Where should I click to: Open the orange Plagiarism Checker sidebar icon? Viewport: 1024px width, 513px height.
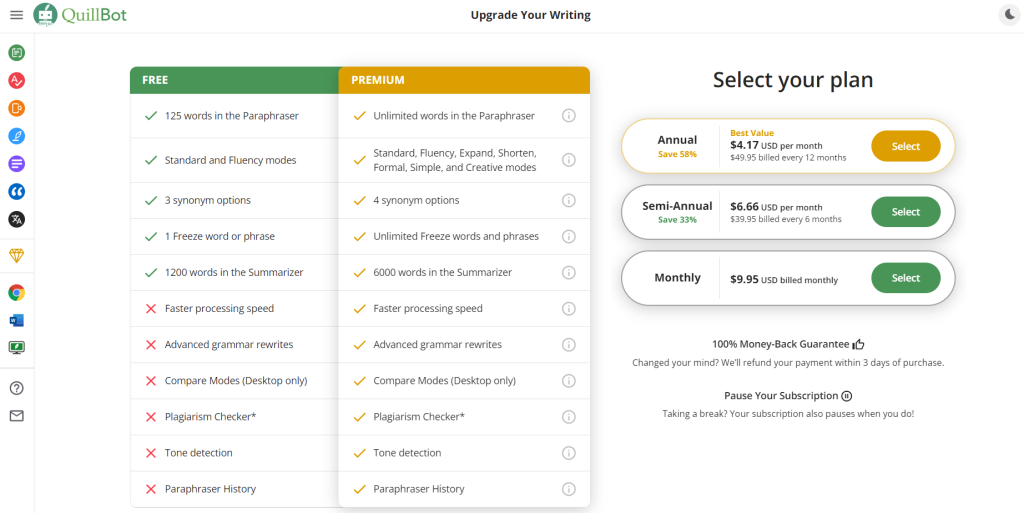tap(16, 108)
